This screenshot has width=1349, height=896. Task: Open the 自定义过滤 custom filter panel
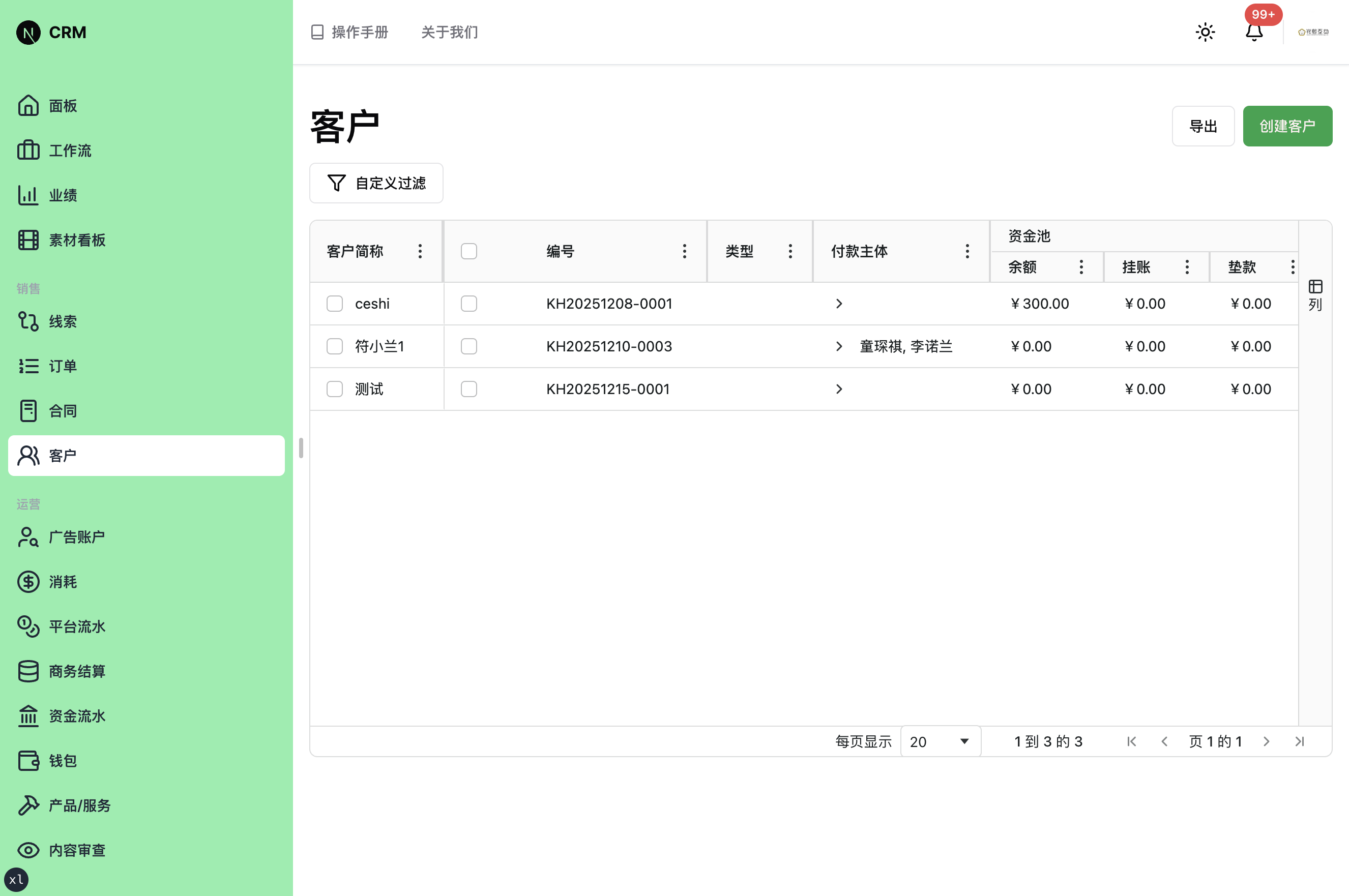[376, 183]
